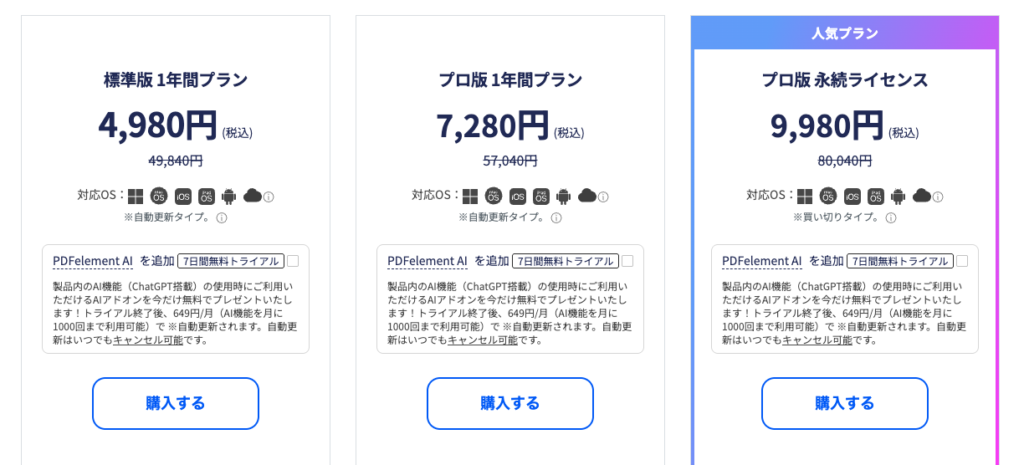Click the info icon after the cloud icon in 永続ライセンス
1024x465 pixels.
[x=938, y=197]
